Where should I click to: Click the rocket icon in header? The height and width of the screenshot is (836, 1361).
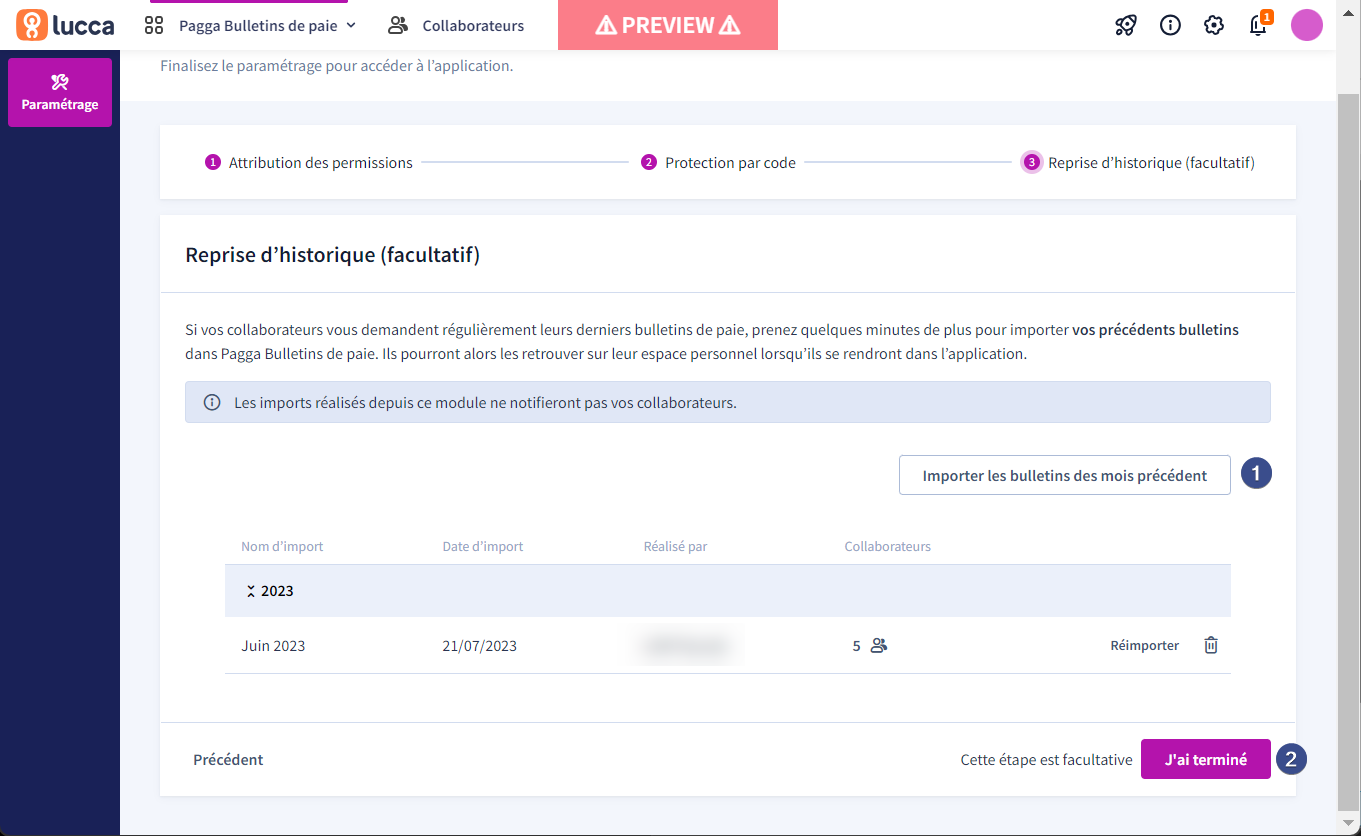(1126, 25)
